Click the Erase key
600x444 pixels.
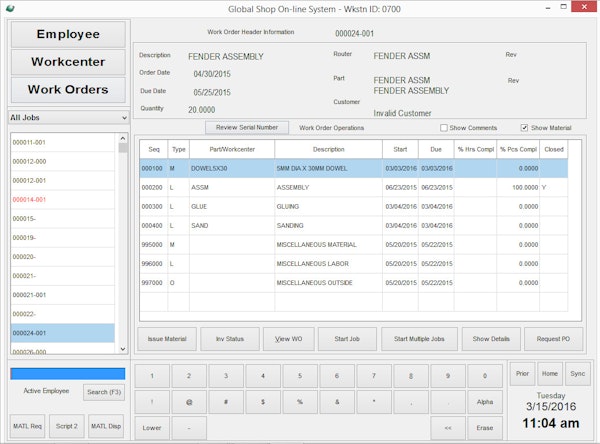click(485, 428)
